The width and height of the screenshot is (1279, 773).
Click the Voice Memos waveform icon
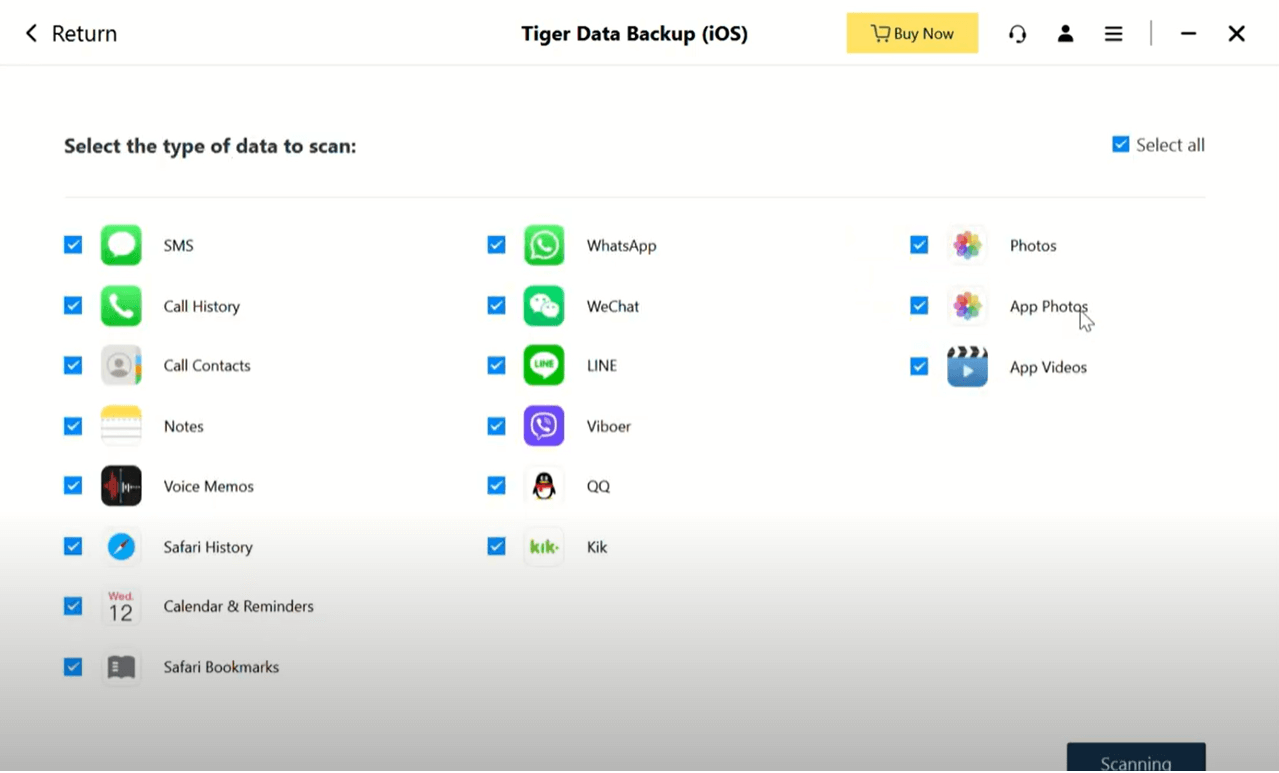(x=121, y=486)
